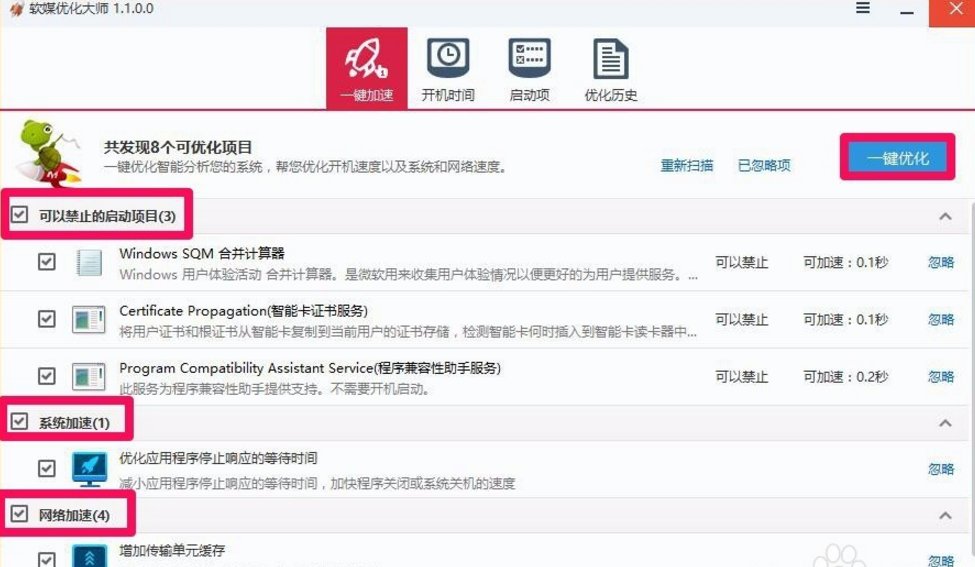This screenshot has width=975, height=567.
Task: Toggle the 可以禁止的启动项目(3) group checkbox
Action: (19, 215)
